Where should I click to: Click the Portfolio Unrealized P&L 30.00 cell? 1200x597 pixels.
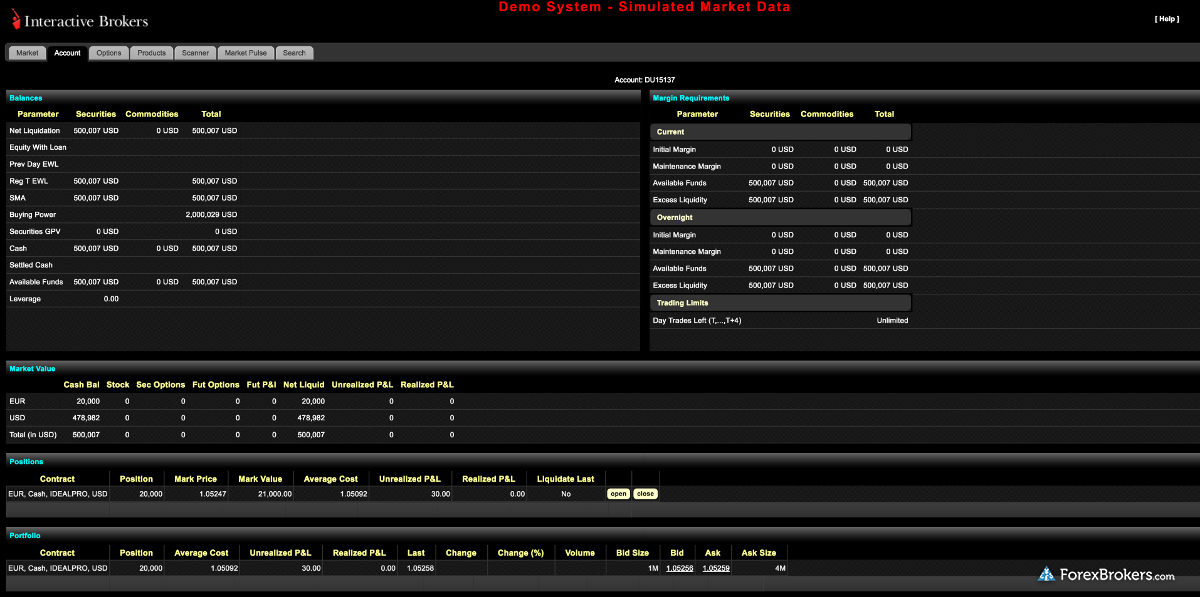[x=310, y=568]
